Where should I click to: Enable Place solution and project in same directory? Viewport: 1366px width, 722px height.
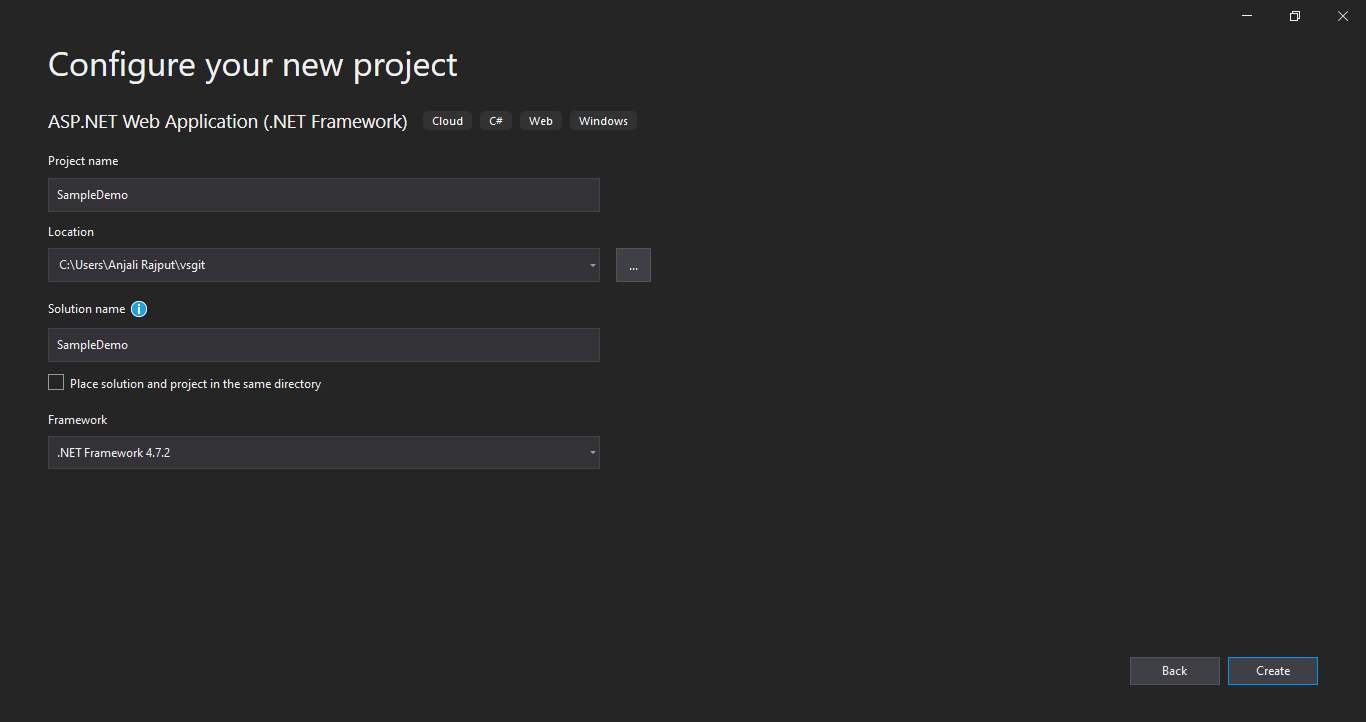(56, 382)
